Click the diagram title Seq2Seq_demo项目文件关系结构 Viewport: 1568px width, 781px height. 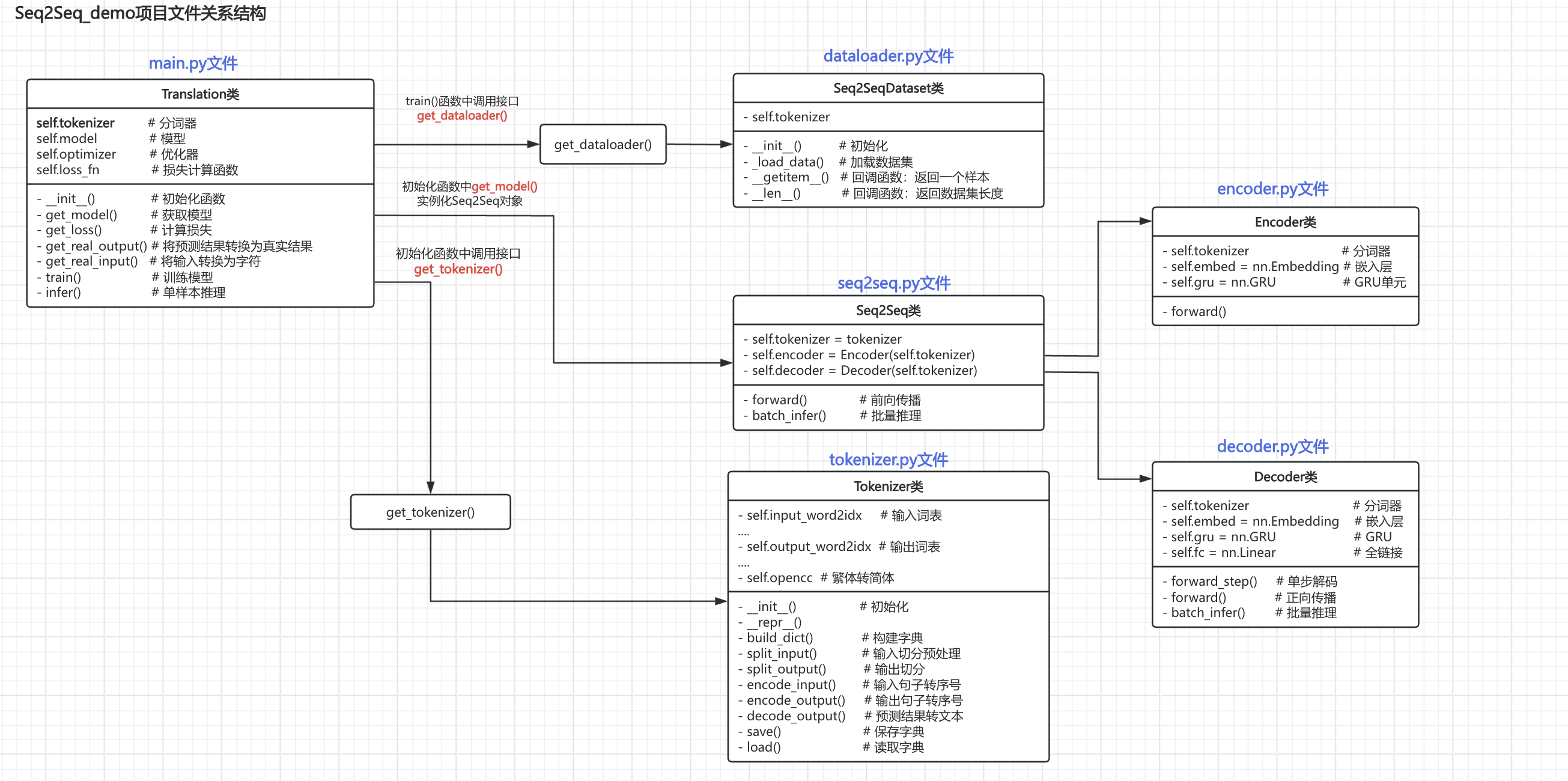coord(140,13)
